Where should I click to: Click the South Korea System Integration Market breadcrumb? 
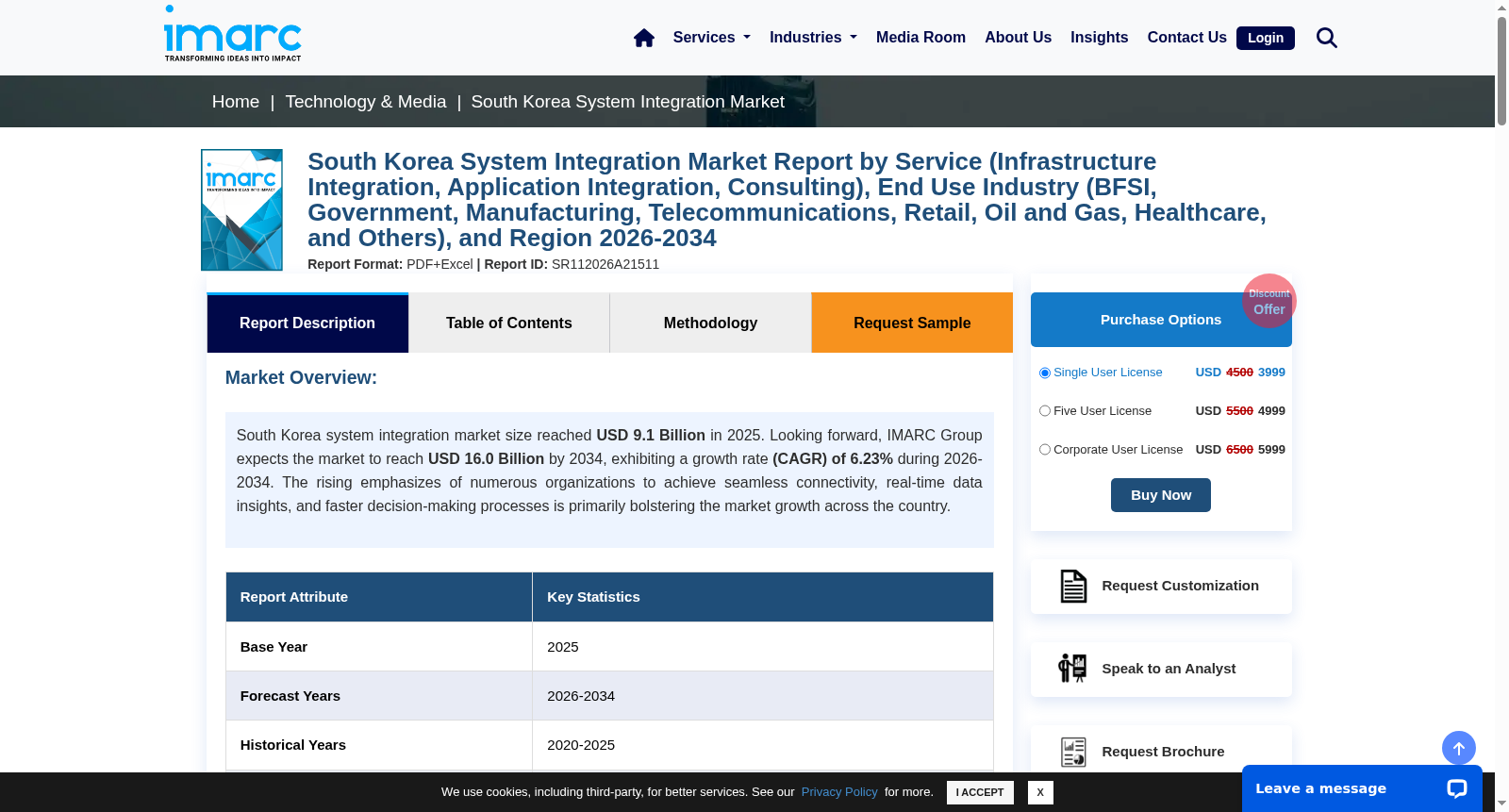(x=628, y=102)
